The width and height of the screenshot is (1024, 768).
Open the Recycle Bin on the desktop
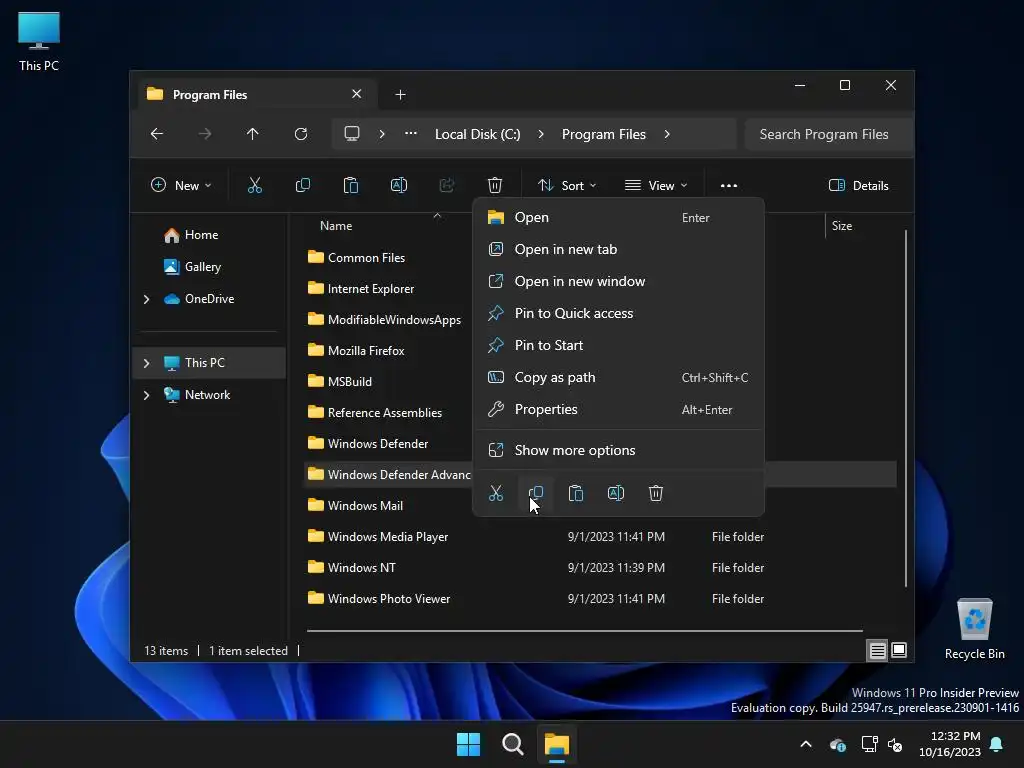pyautogui.click(x=974, y=629)
